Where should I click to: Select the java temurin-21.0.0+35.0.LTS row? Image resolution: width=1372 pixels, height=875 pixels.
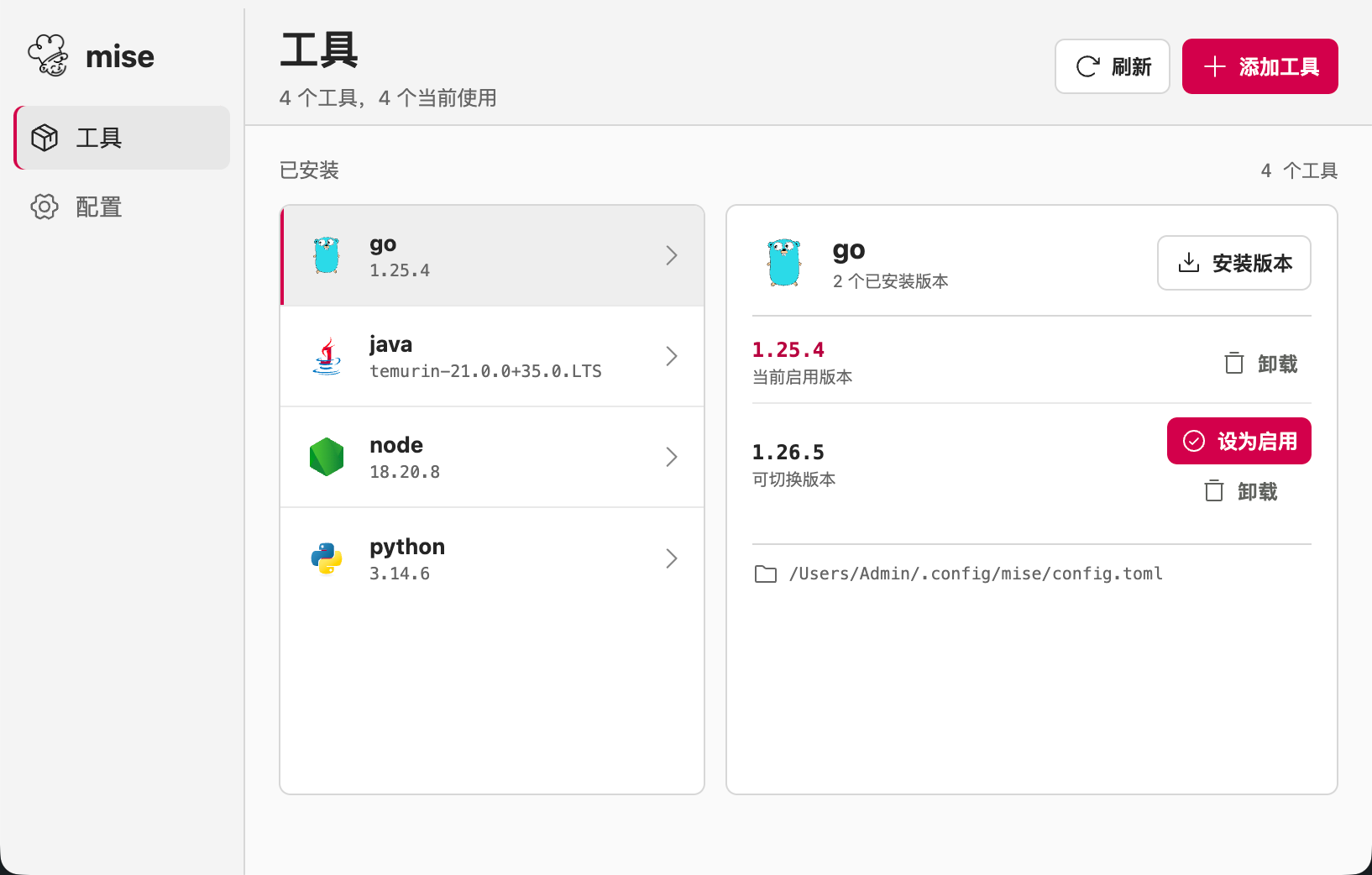click(492, 356)
